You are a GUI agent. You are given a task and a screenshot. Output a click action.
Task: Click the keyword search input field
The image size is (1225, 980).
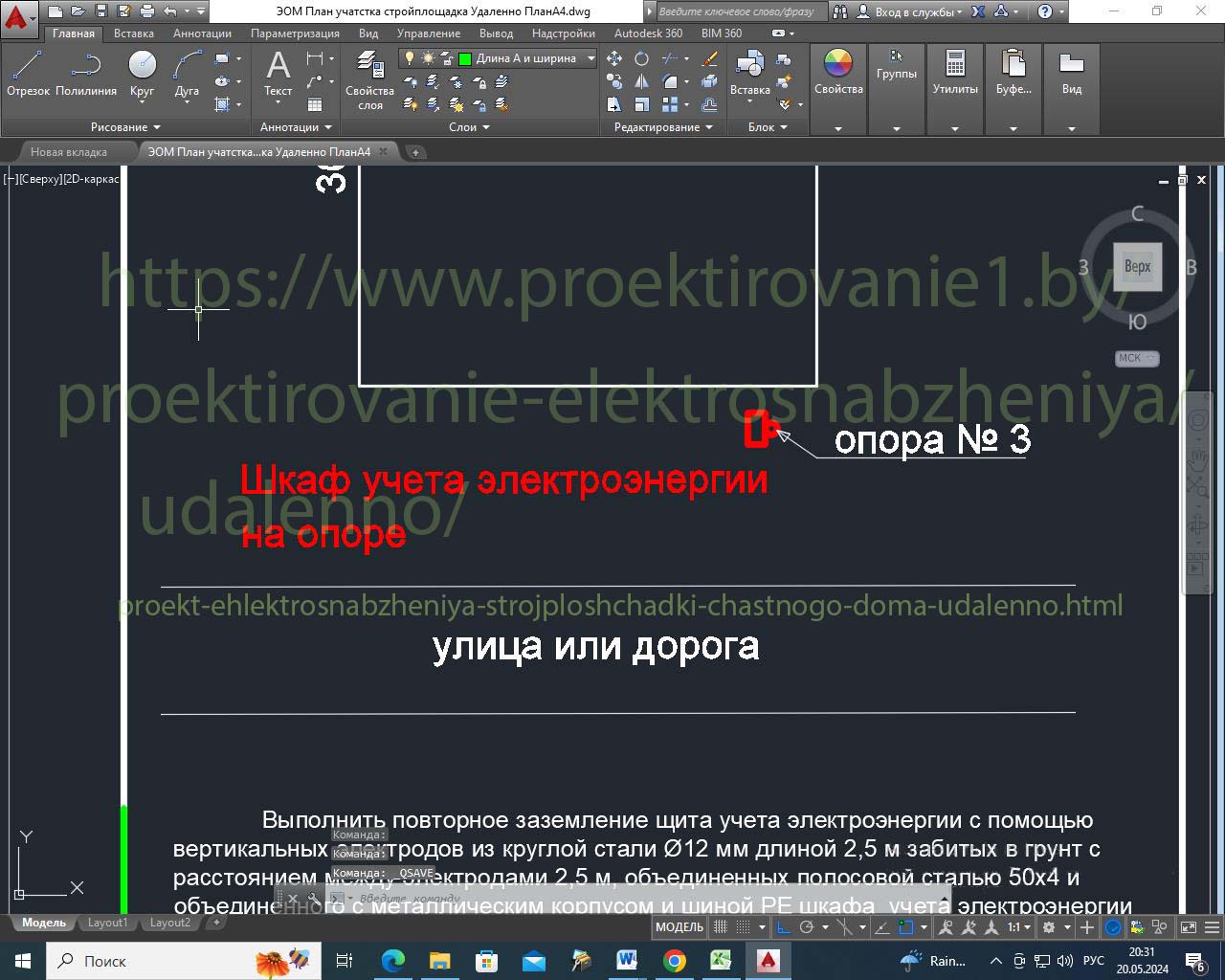point(737,11)
